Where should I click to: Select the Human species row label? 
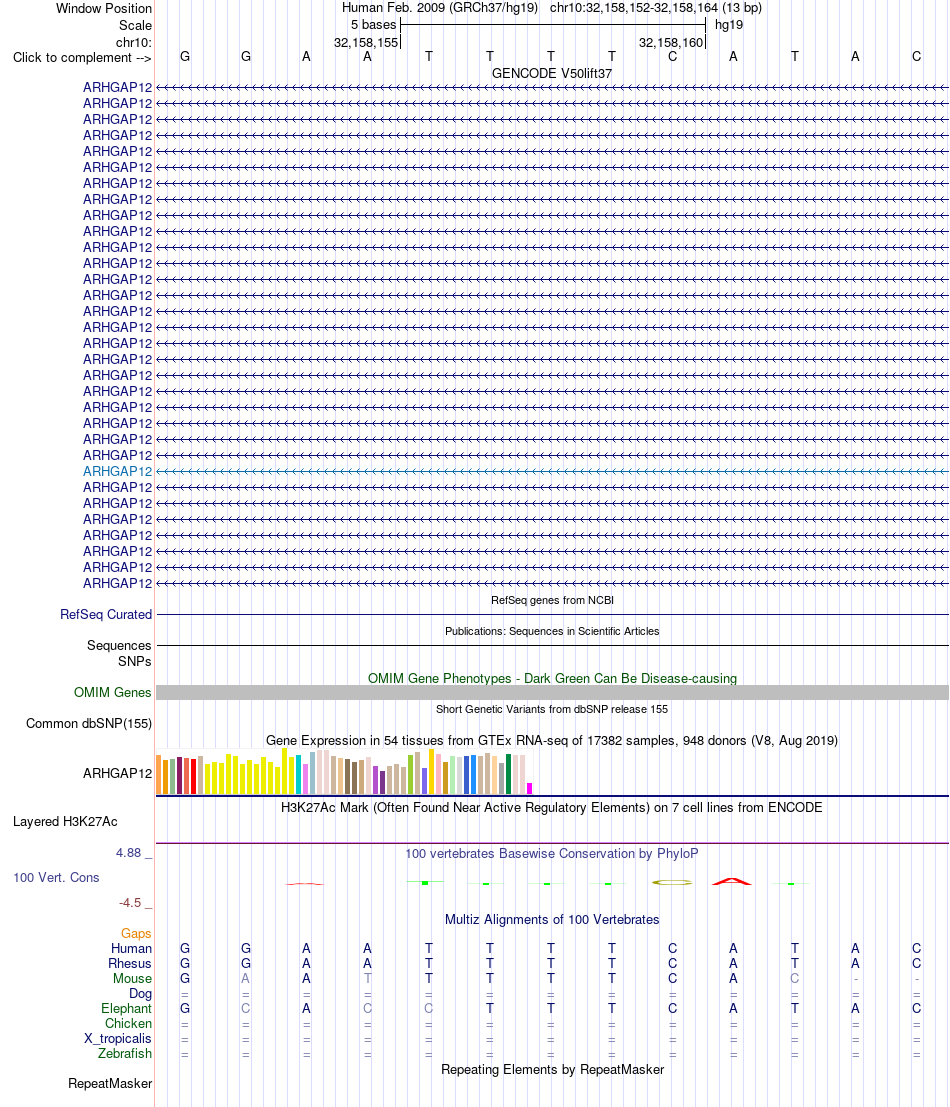click(131, 948)
